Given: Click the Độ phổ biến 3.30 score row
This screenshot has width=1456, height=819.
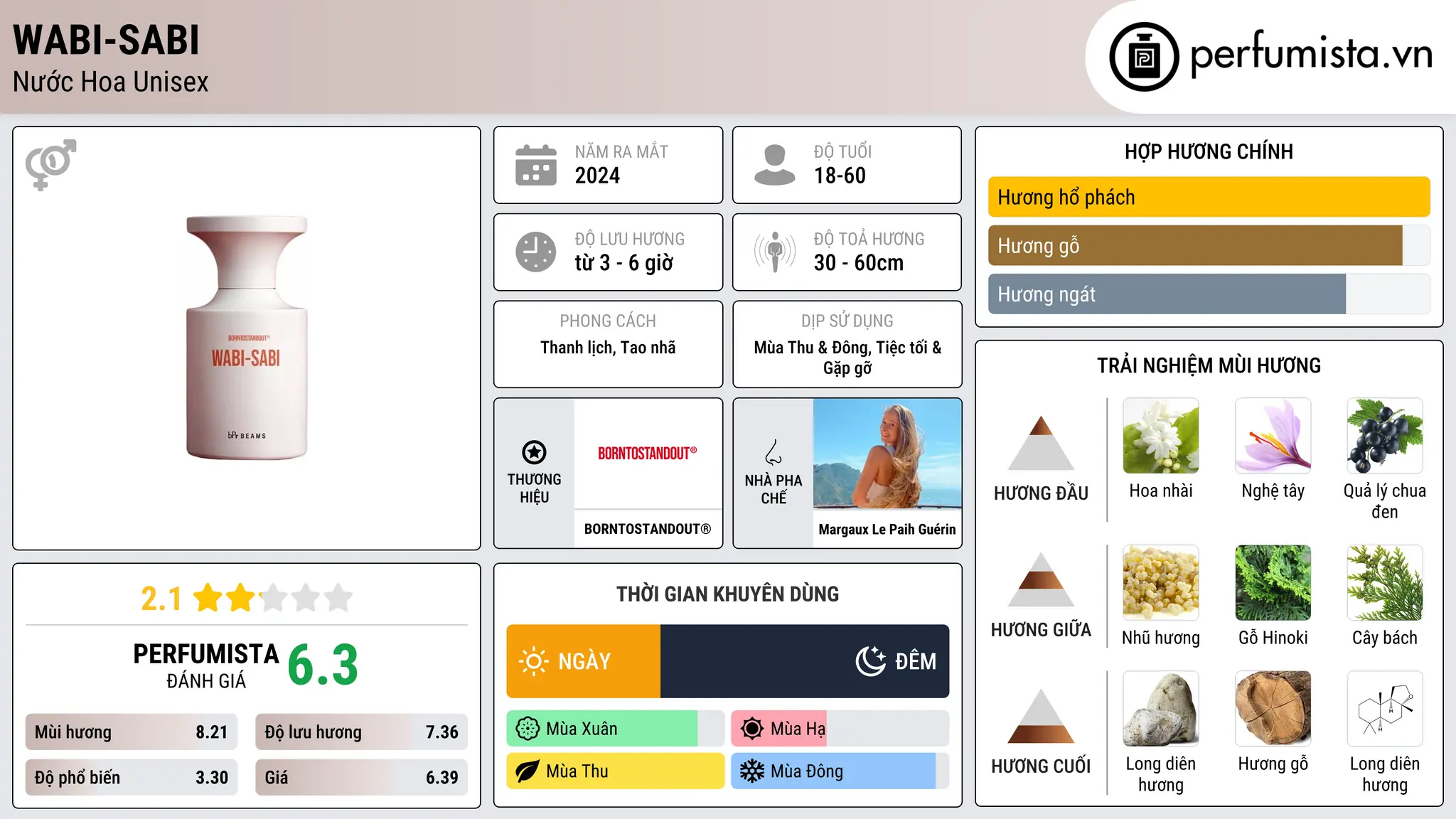Looking at the screenshot, I should click(132, 778).
